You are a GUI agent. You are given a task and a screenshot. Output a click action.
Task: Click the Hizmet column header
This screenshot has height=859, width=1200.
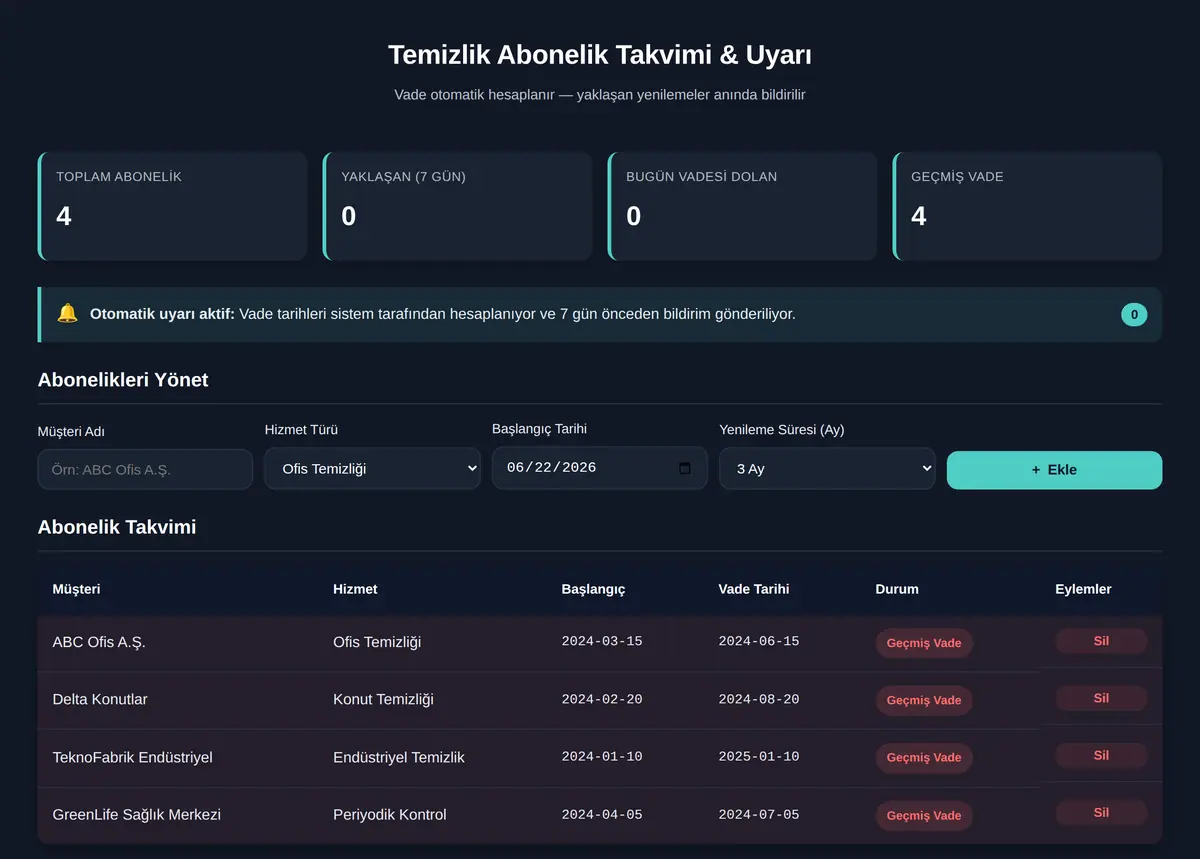355,589
